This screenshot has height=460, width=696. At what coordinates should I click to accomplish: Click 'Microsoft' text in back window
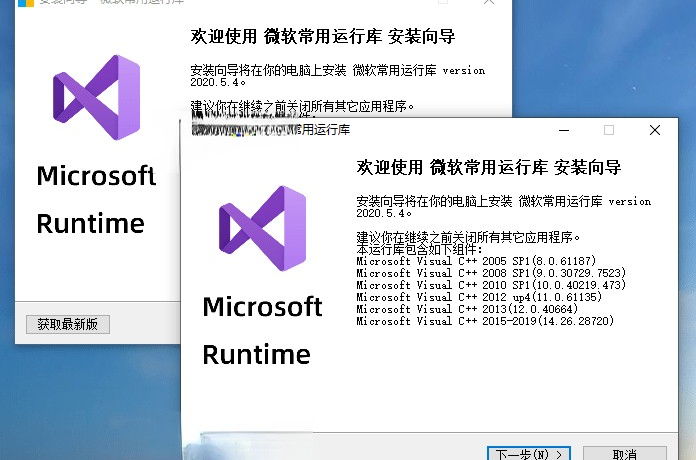(x=96, y=176)
